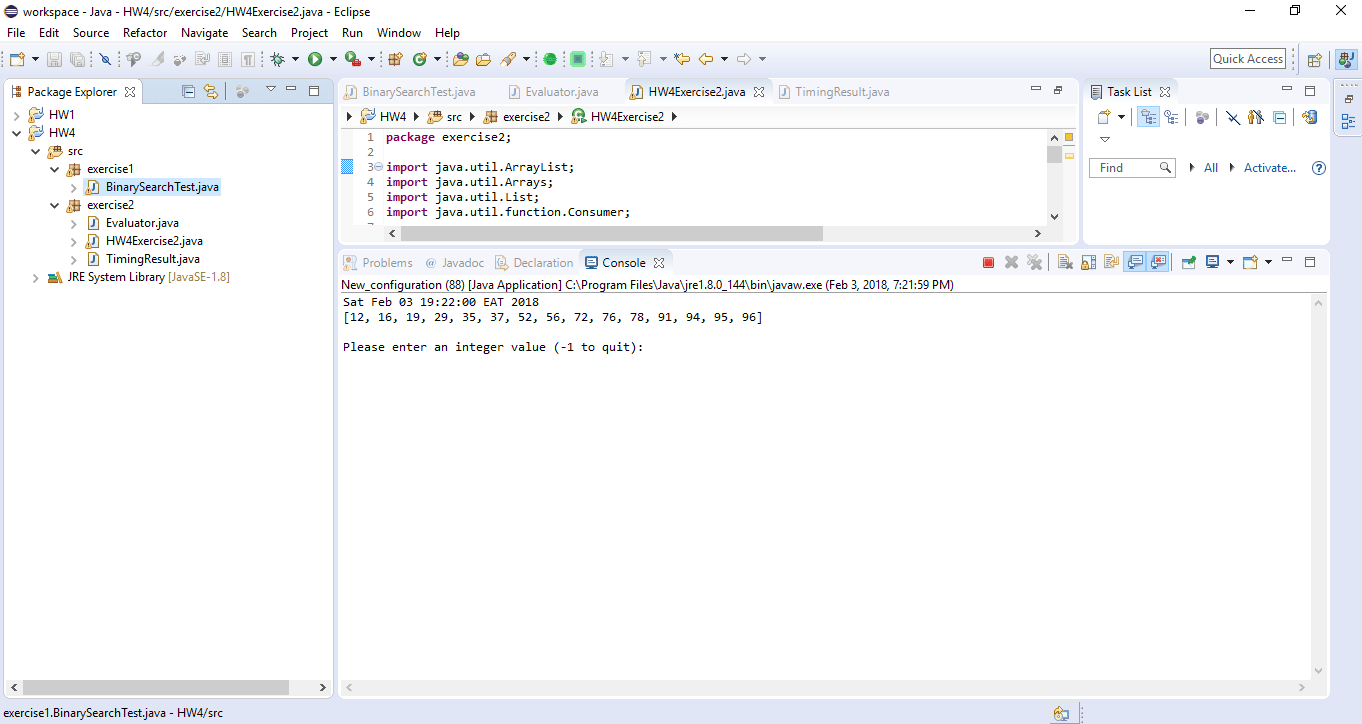
Task: Expand the JRE System Library node
Action: point(35,278)
